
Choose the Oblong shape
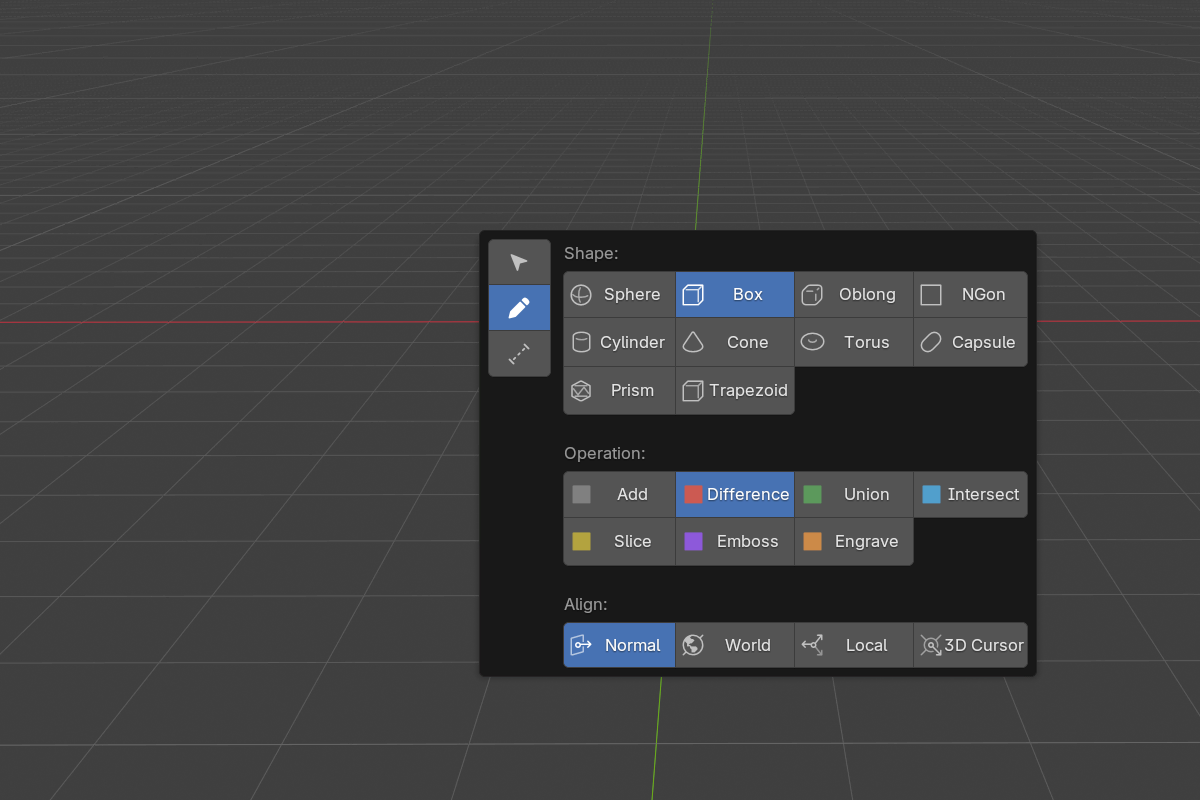[854, 294]
